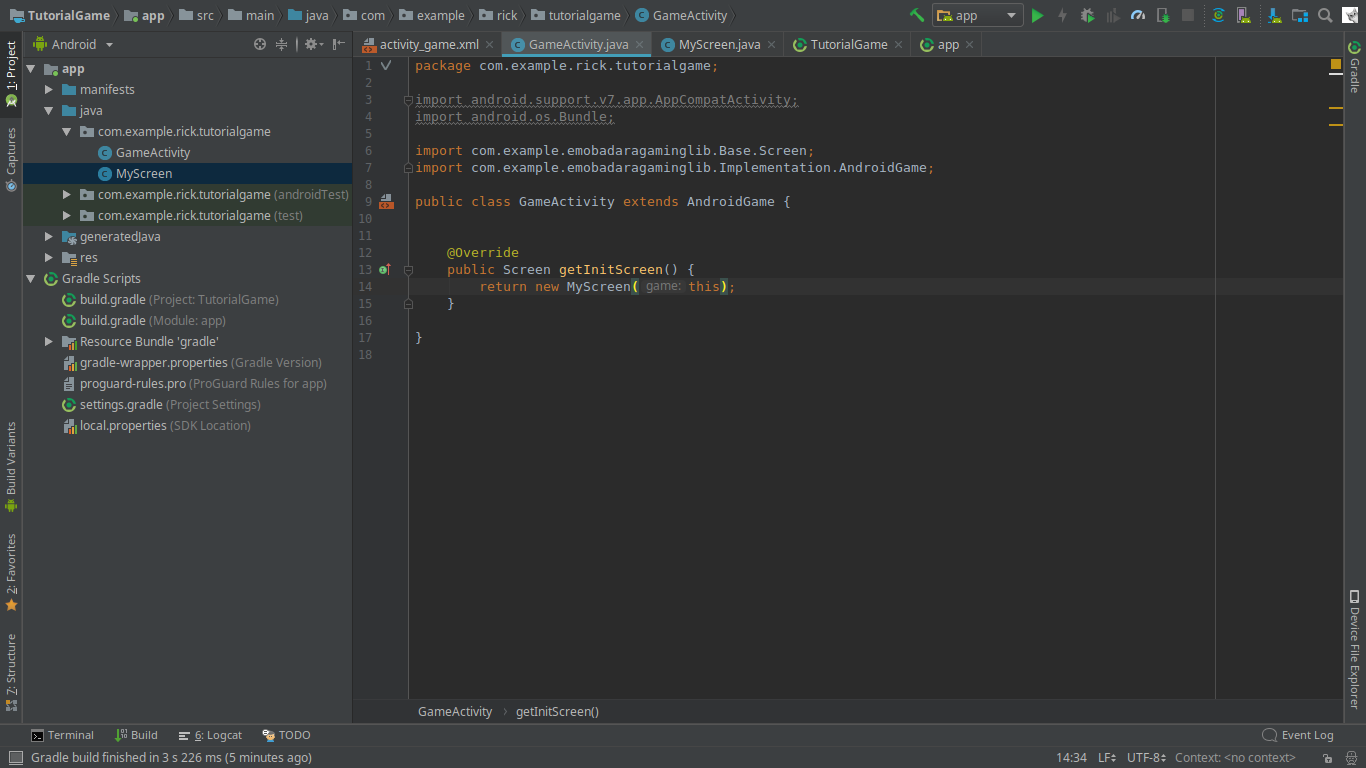Open the Android Profiler gauge icon
Viewport: 1366px width, 768px height.
[x=1138, y=15]
